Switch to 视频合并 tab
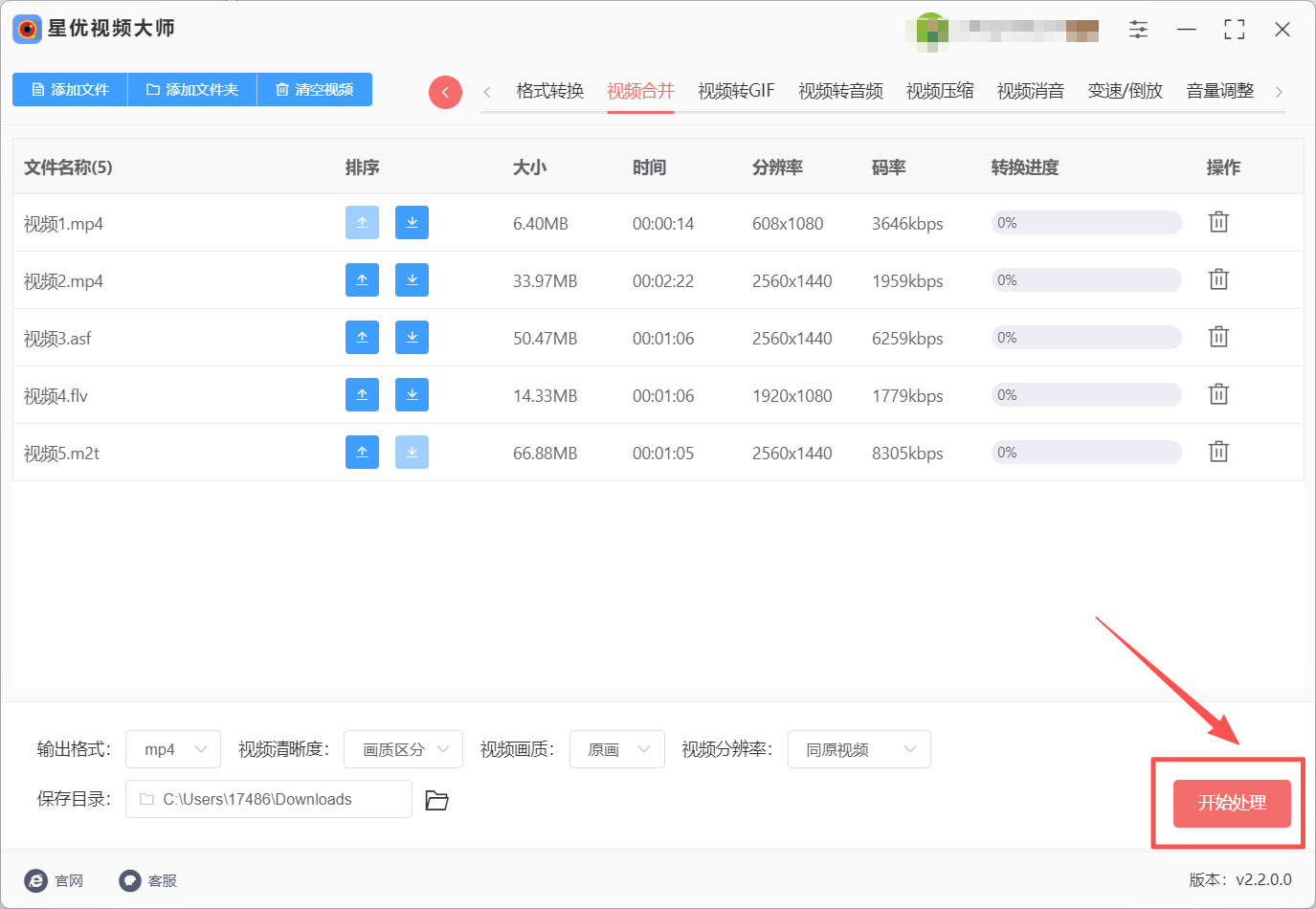1316x909 pixels. pos(640,91)
